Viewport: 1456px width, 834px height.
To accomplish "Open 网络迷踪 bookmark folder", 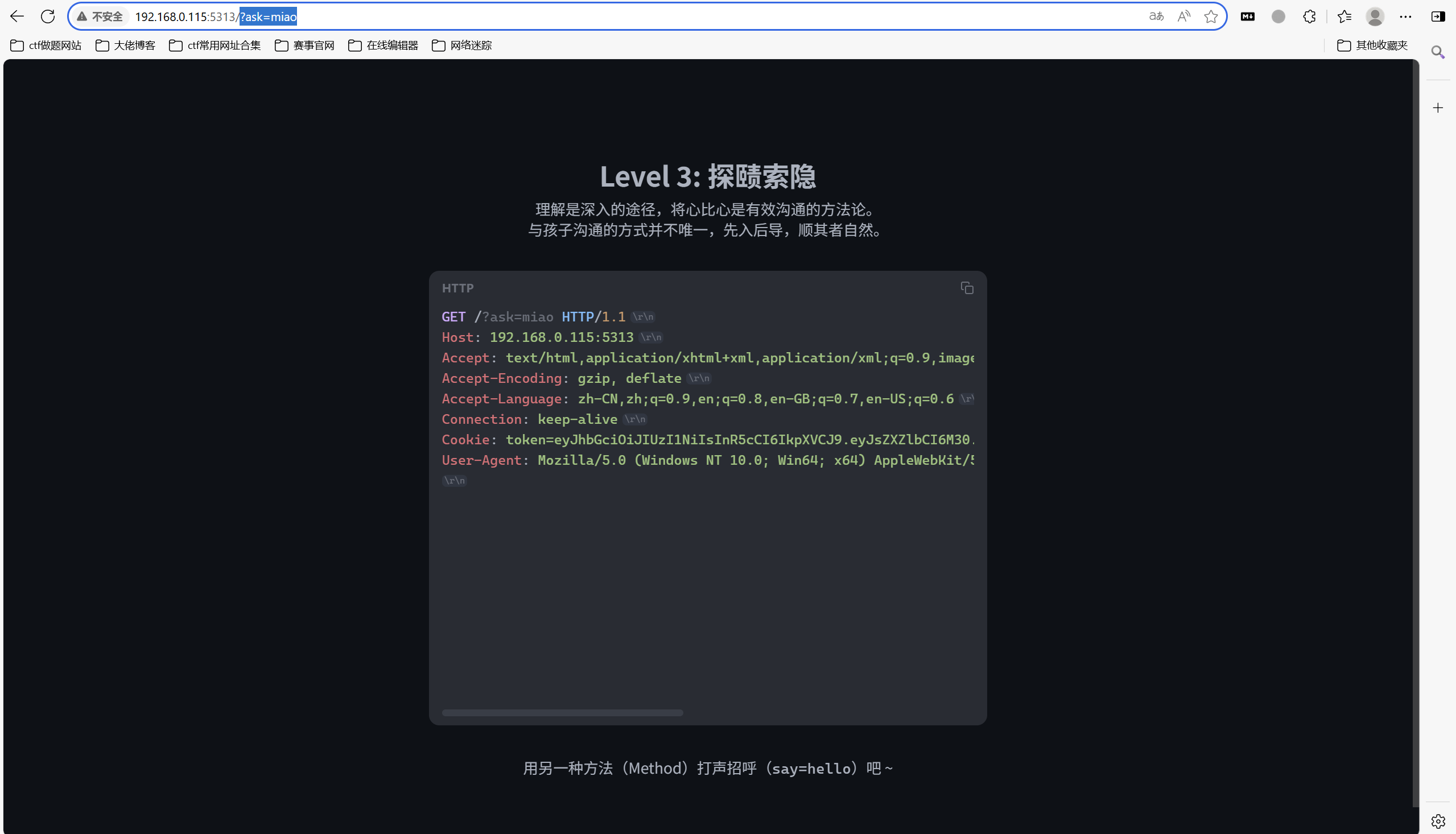I will [461, 46].
